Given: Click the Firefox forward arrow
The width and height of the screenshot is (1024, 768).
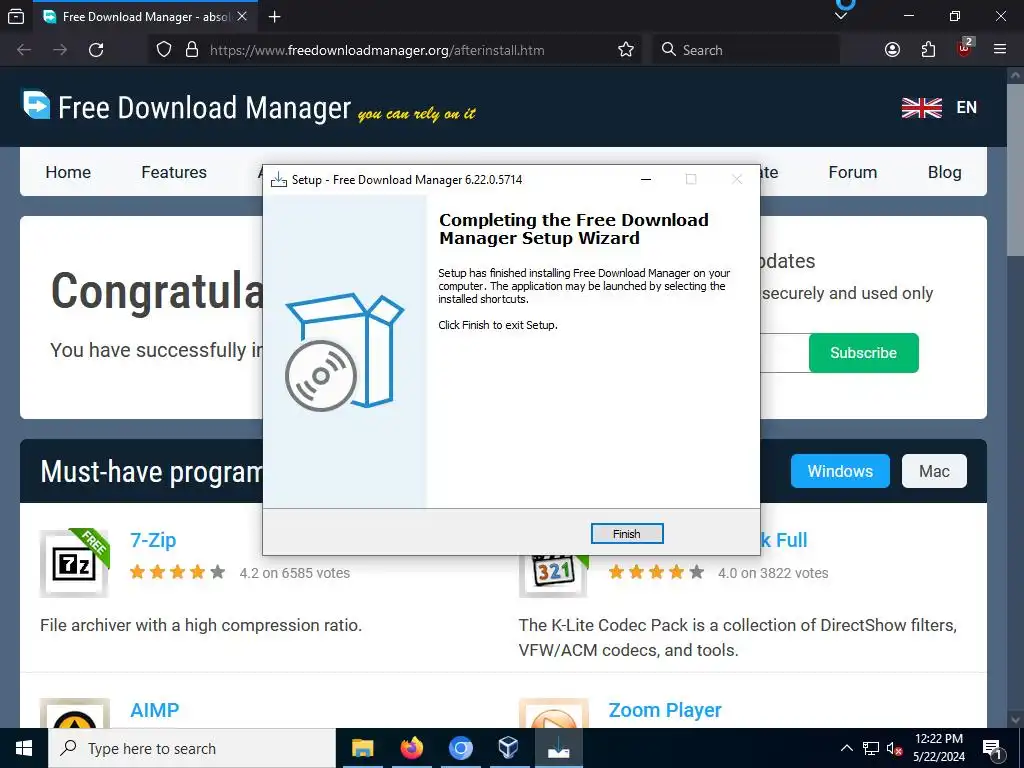Looking at the screenshot, I should (x=60, y=50).
